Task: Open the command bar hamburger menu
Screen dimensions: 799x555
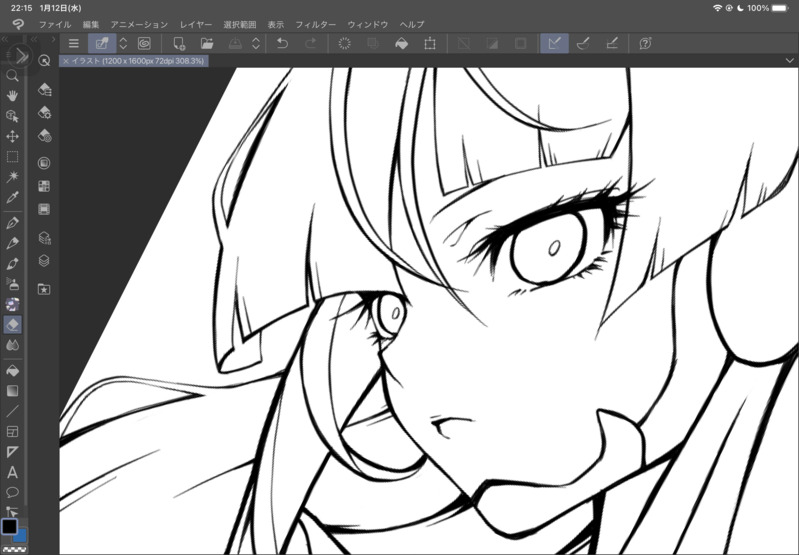Action: 74,43
